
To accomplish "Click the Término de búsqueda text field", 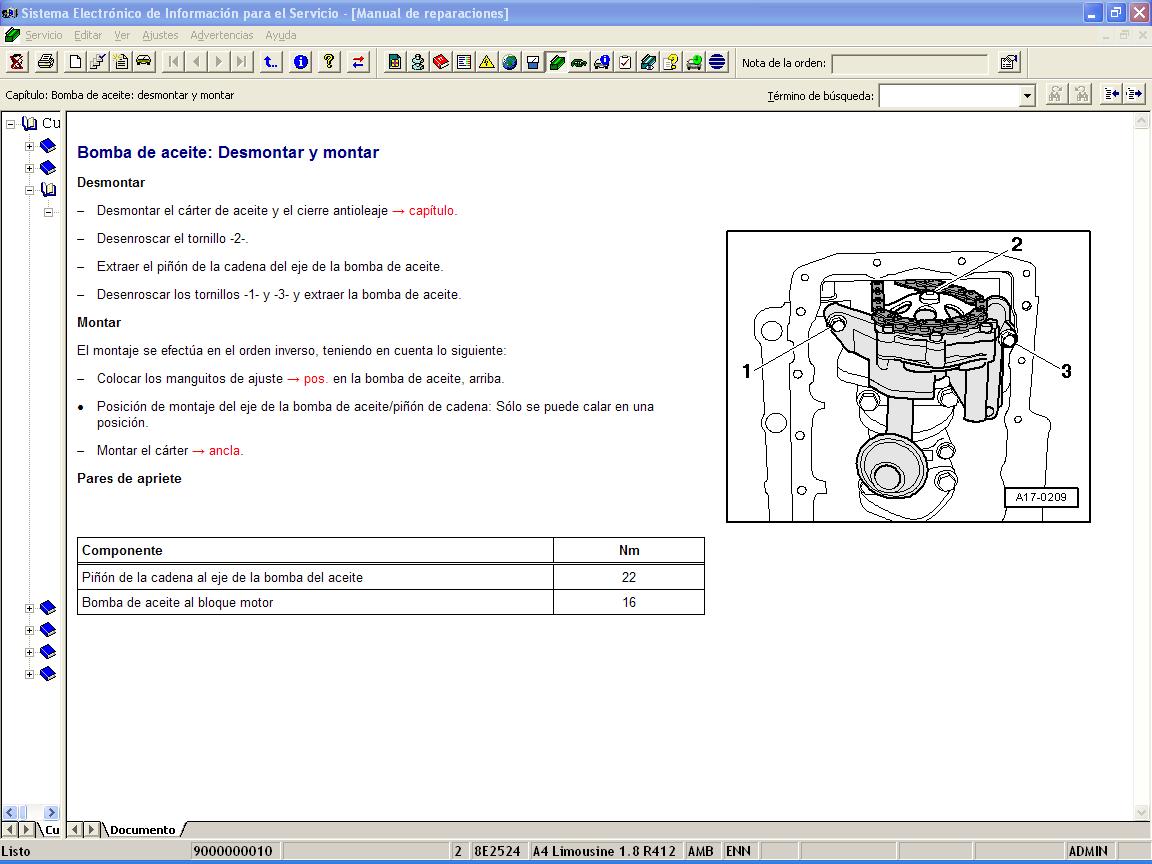I will tap(949, 96).
